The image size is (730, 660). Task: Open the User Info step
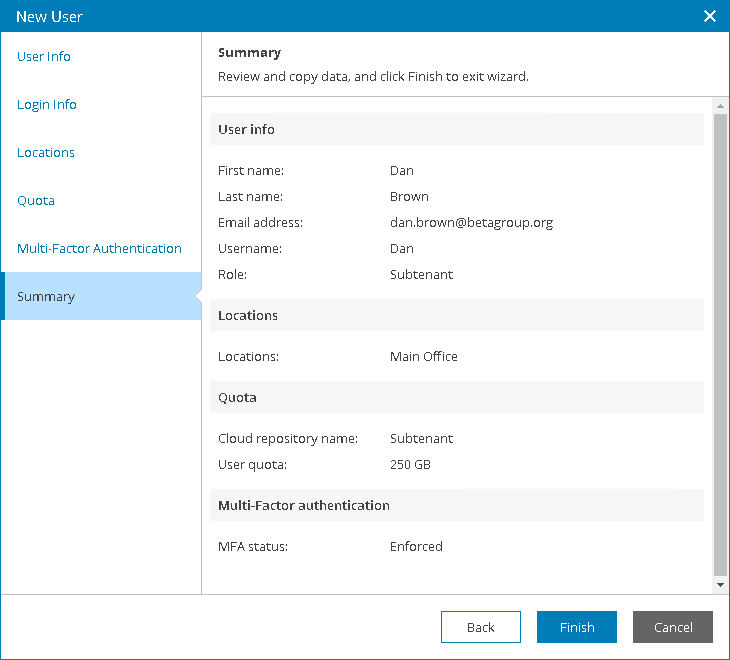pos(44,57)
